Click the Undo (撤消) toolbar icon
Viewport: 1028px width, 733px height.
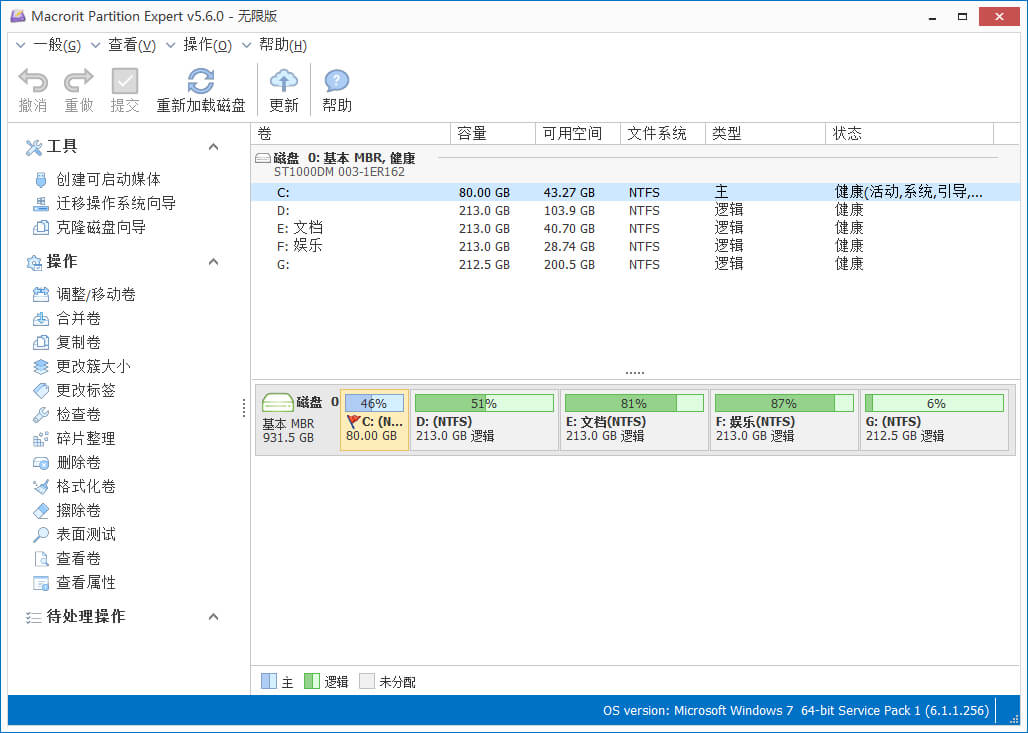coord(33,81)
